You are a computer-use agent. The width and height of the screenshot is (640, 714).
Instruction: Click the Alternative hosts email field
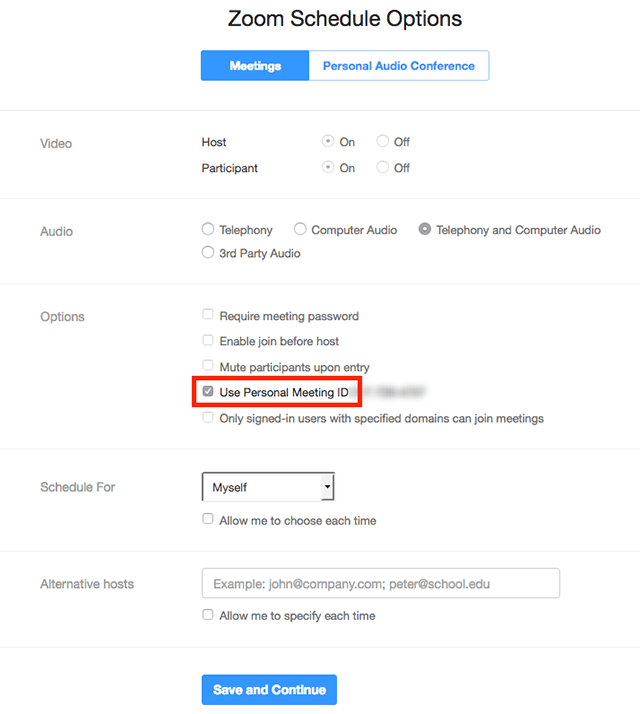381,583
